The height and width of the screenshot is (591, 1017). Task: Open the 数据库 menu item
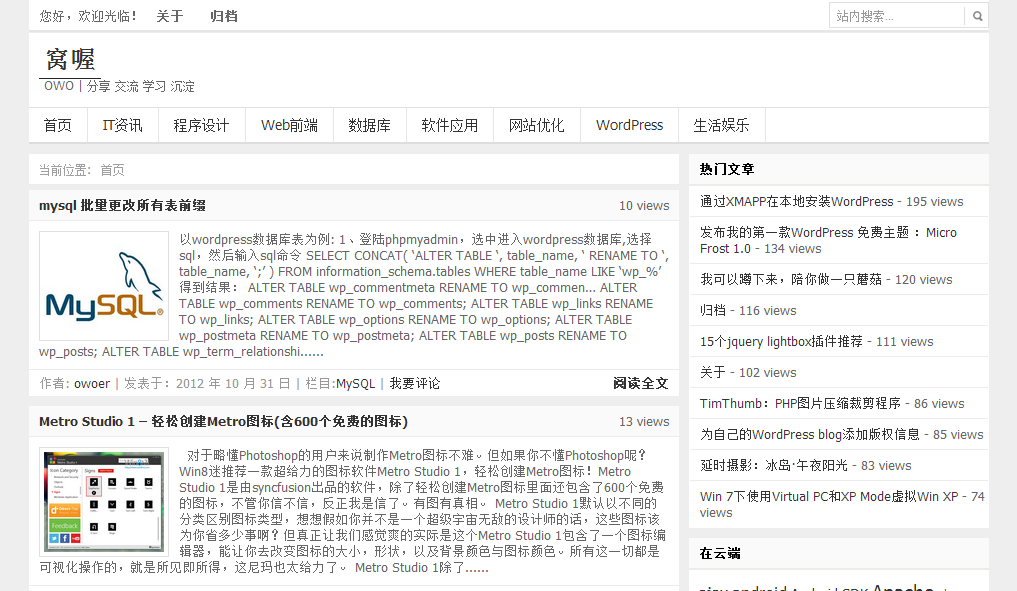coord(370,125)
